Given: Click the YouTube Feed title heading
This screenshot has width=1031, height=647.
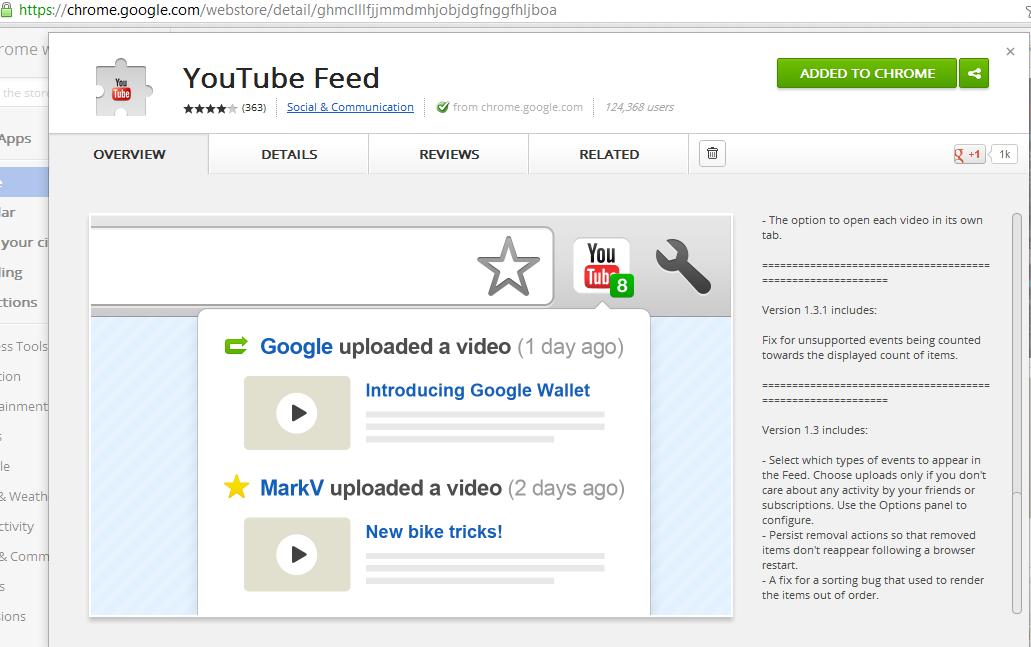Looking at the screenshot, I should [281, 78].
